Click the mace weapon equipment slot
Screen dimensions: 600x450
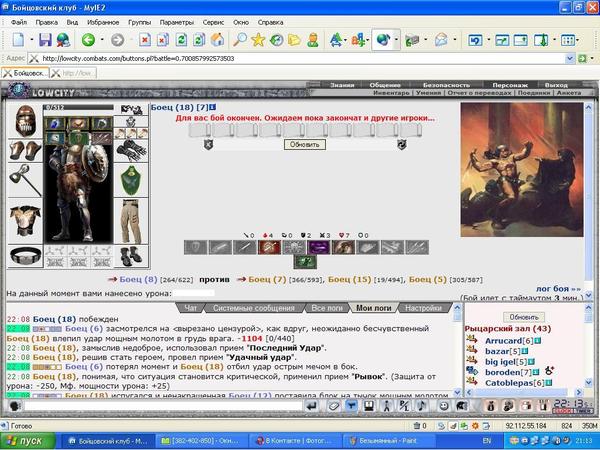pyautogui.click(x=25, y=180)
